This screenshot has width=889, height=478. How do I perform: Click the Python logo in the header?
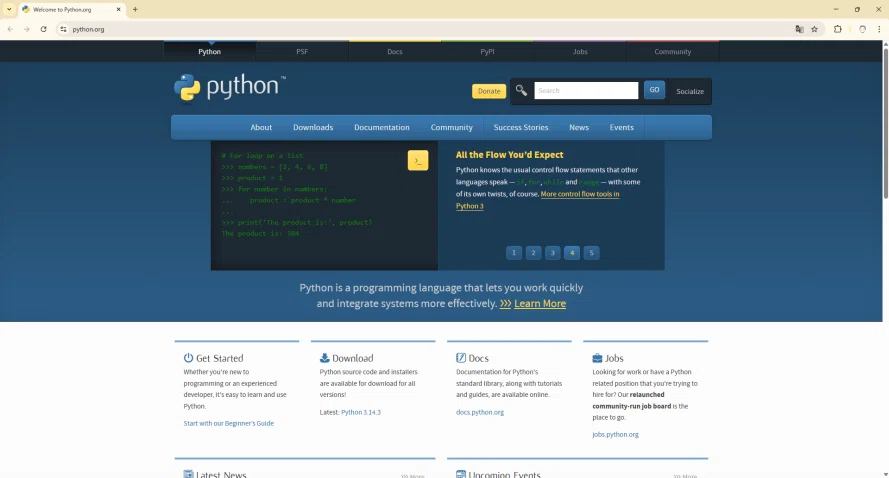coord(230,88)
